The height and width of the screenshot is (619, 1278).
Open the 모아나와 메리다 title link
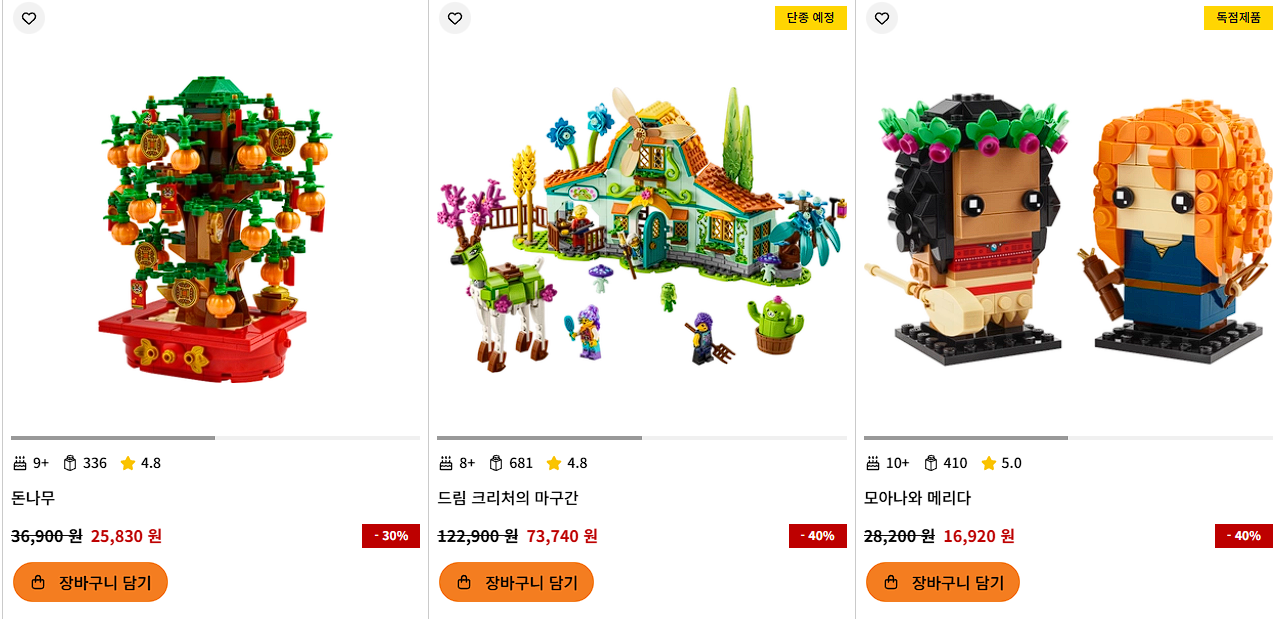pyautogui.click(x=917, y=498)
